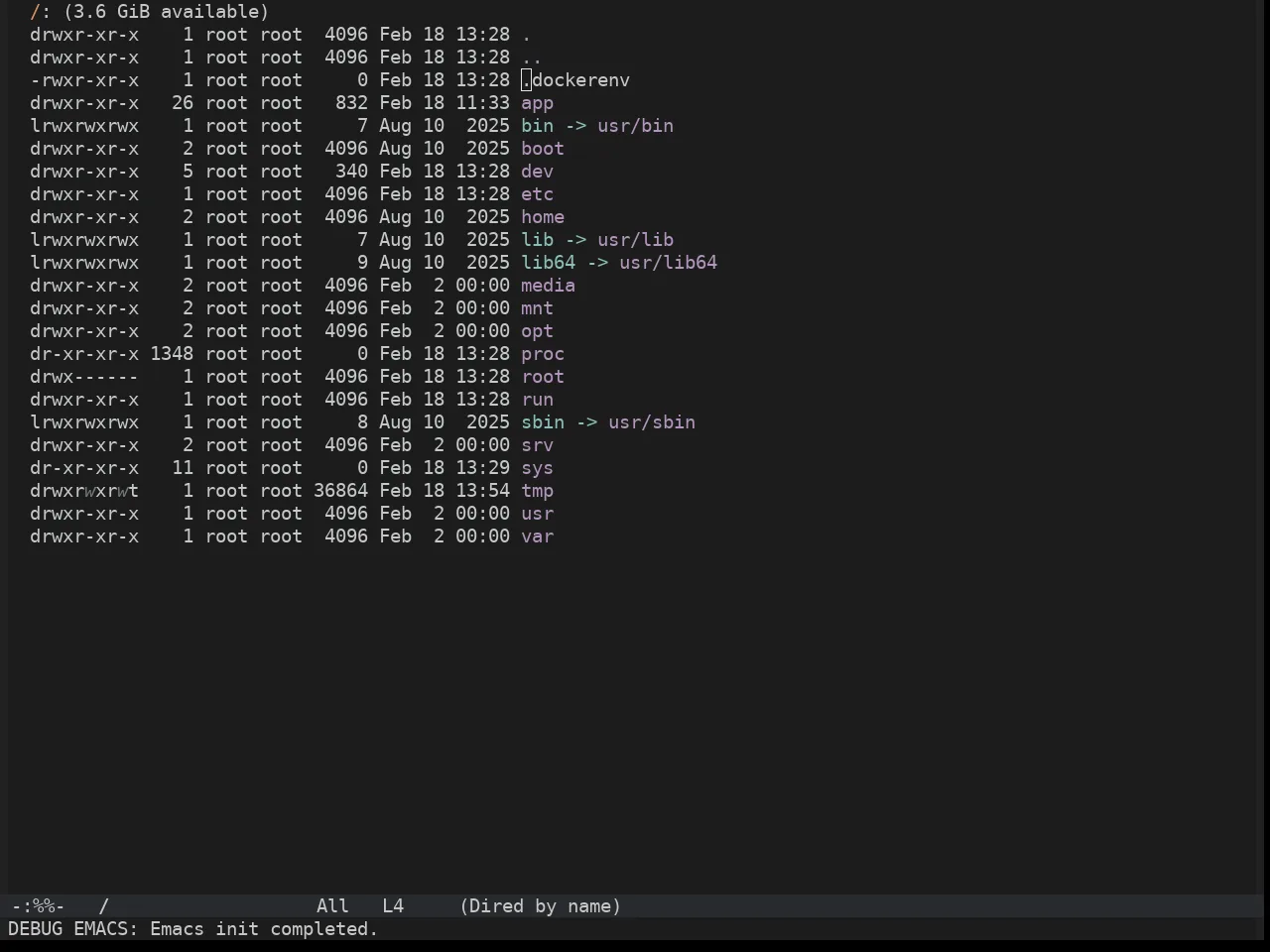
Task: Follow the bin symlink name
Action: (537, 126)
